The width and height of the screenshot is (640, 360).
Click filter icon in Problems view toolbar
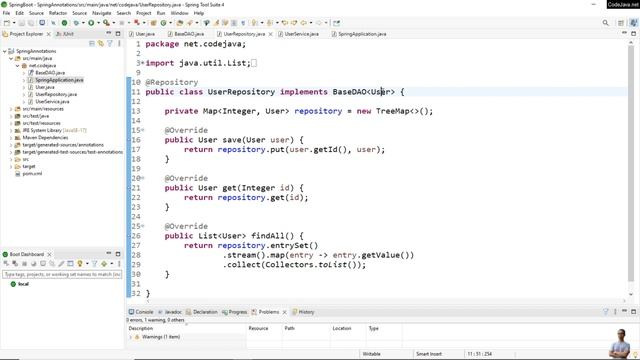pyautogui.click(x=606, y=311)
